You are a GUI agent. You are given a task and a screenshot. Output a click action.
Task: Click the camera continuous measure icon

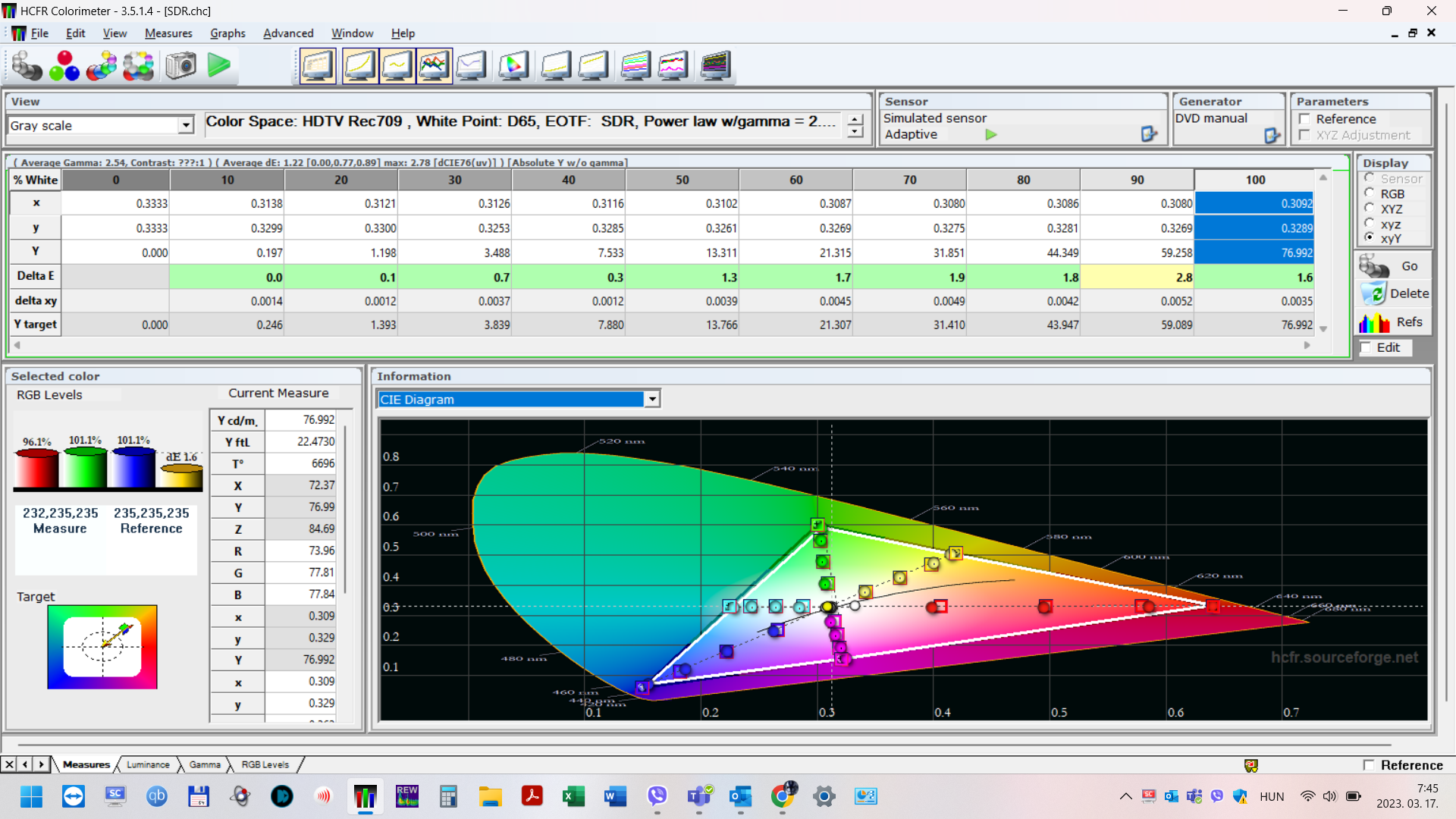(180, 66)
